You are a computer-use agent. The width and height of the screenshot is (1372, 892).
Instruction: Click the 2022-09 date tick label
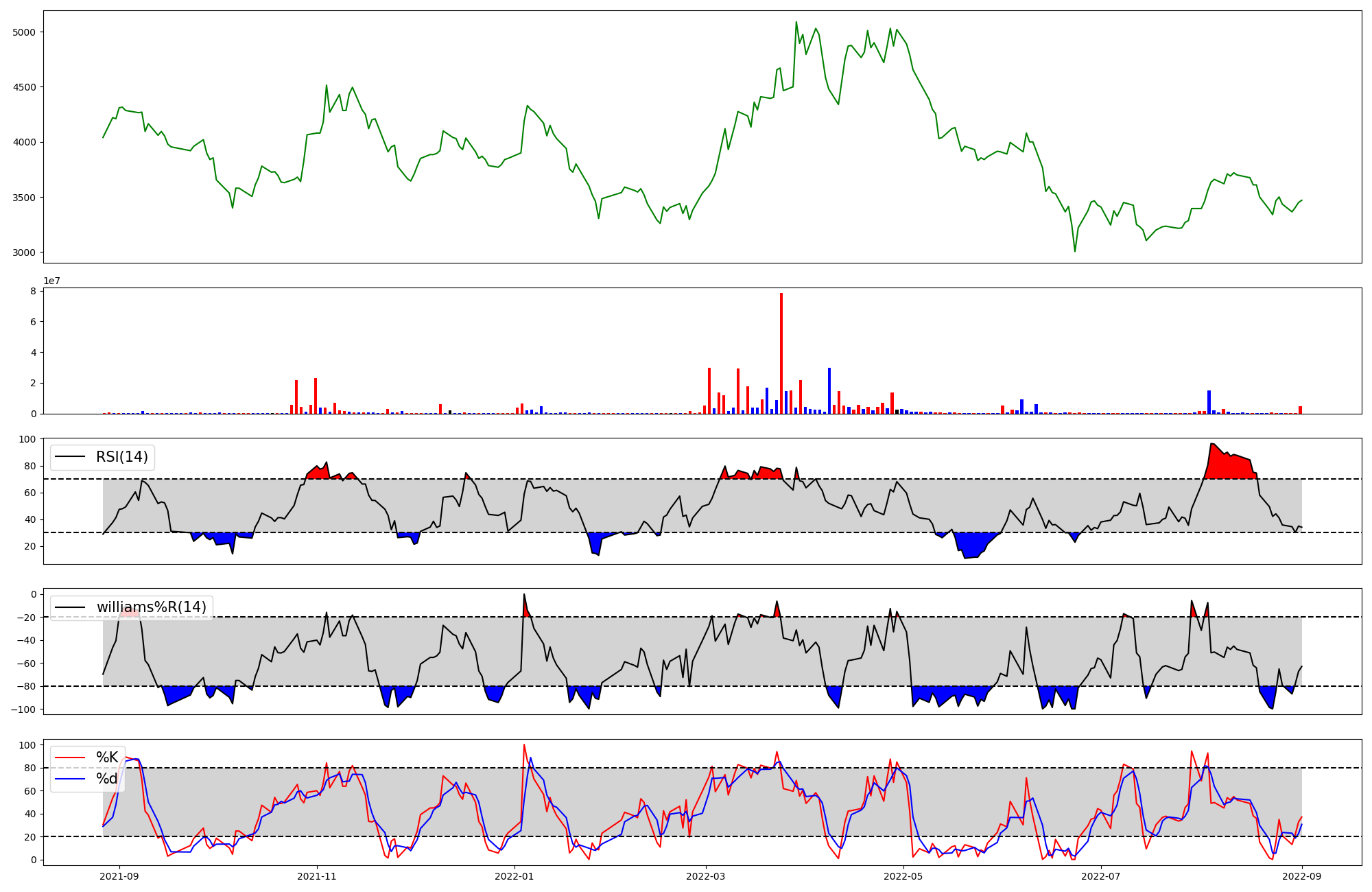tap(1301, 876)
